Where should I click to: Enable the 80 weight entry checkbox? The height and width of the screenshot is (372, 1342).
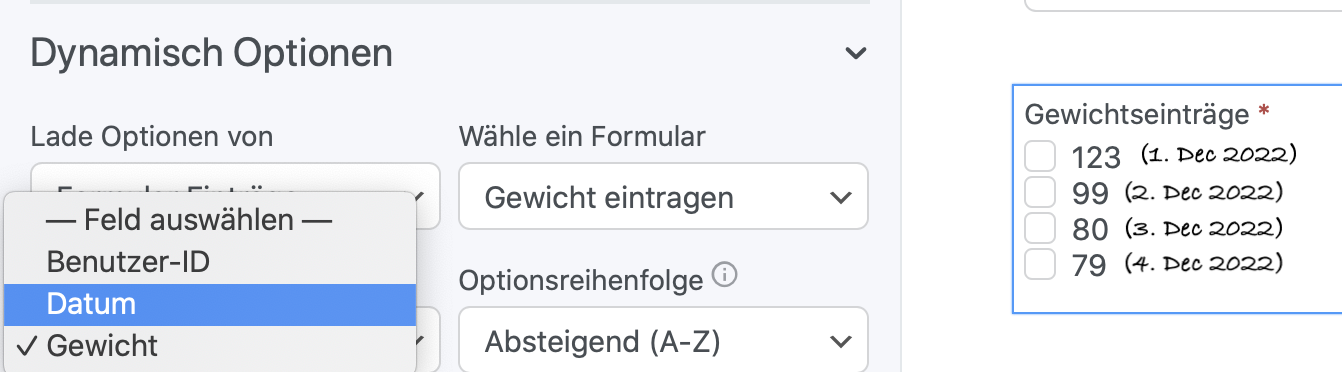pyautogui.click(x=1041, y=229)
